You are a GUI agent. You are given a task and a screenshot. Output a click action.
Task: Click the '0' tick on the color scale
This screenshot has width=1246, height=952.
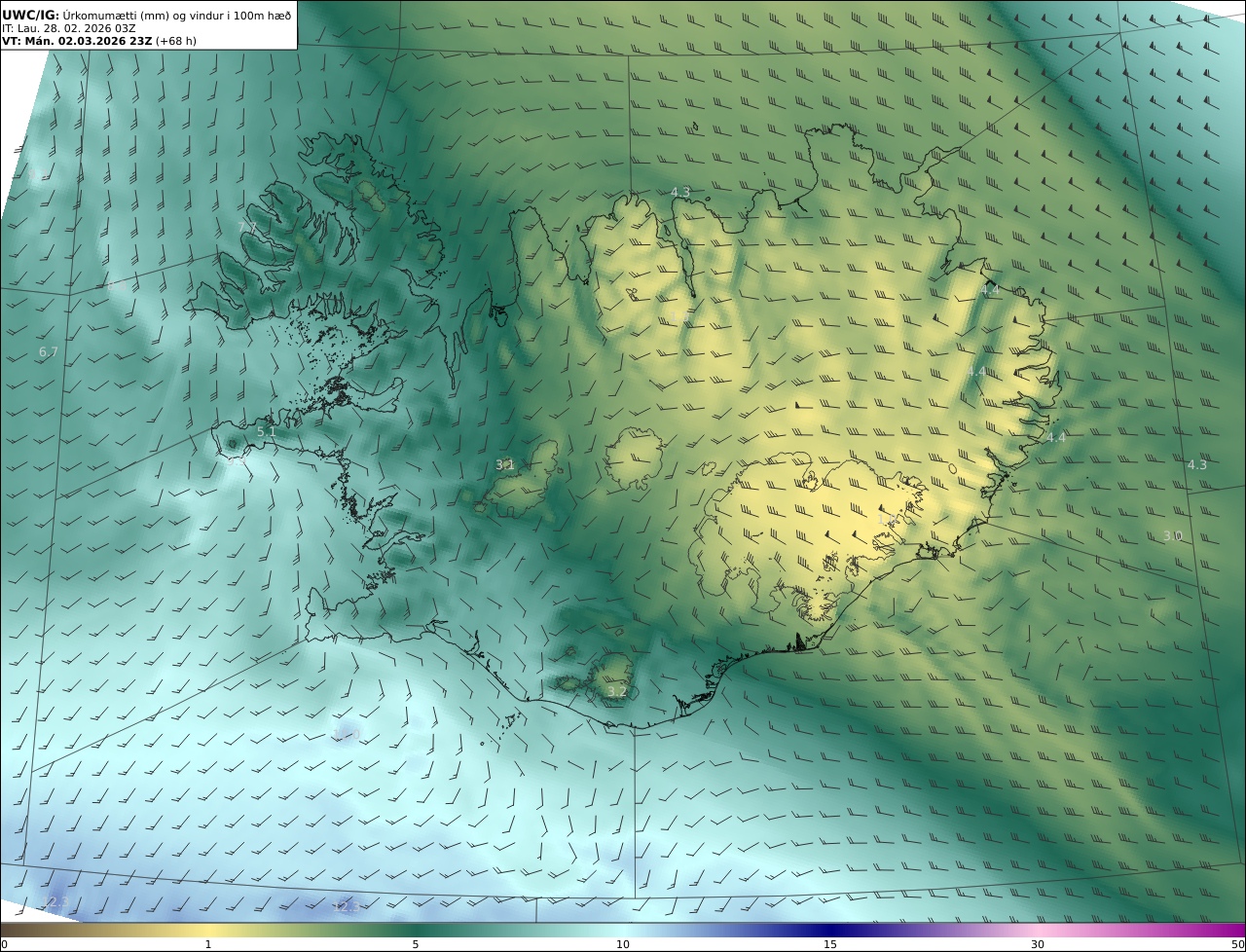pos(4,944)
